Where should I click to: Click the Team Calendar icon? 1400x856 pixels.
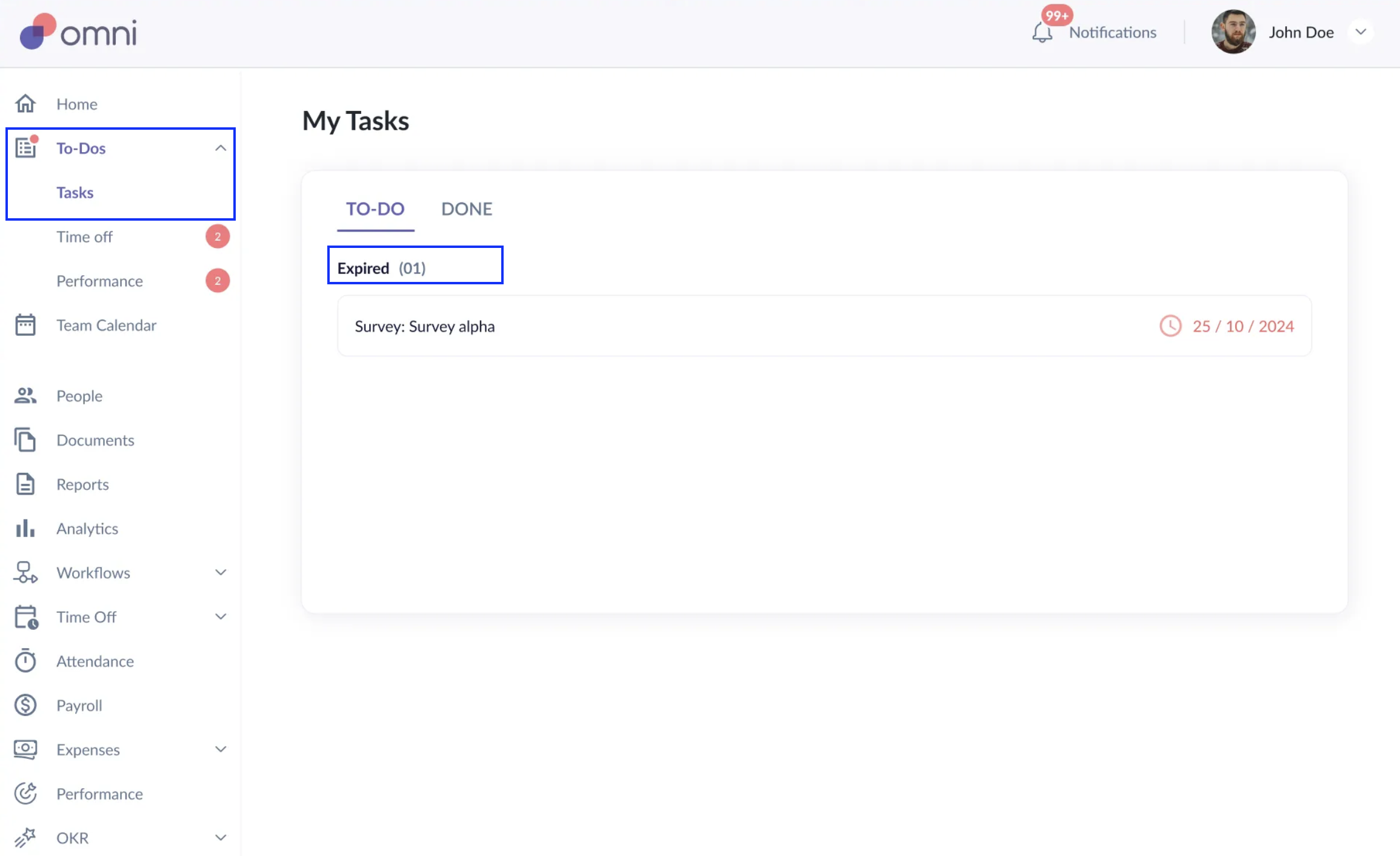pos(25,325)
